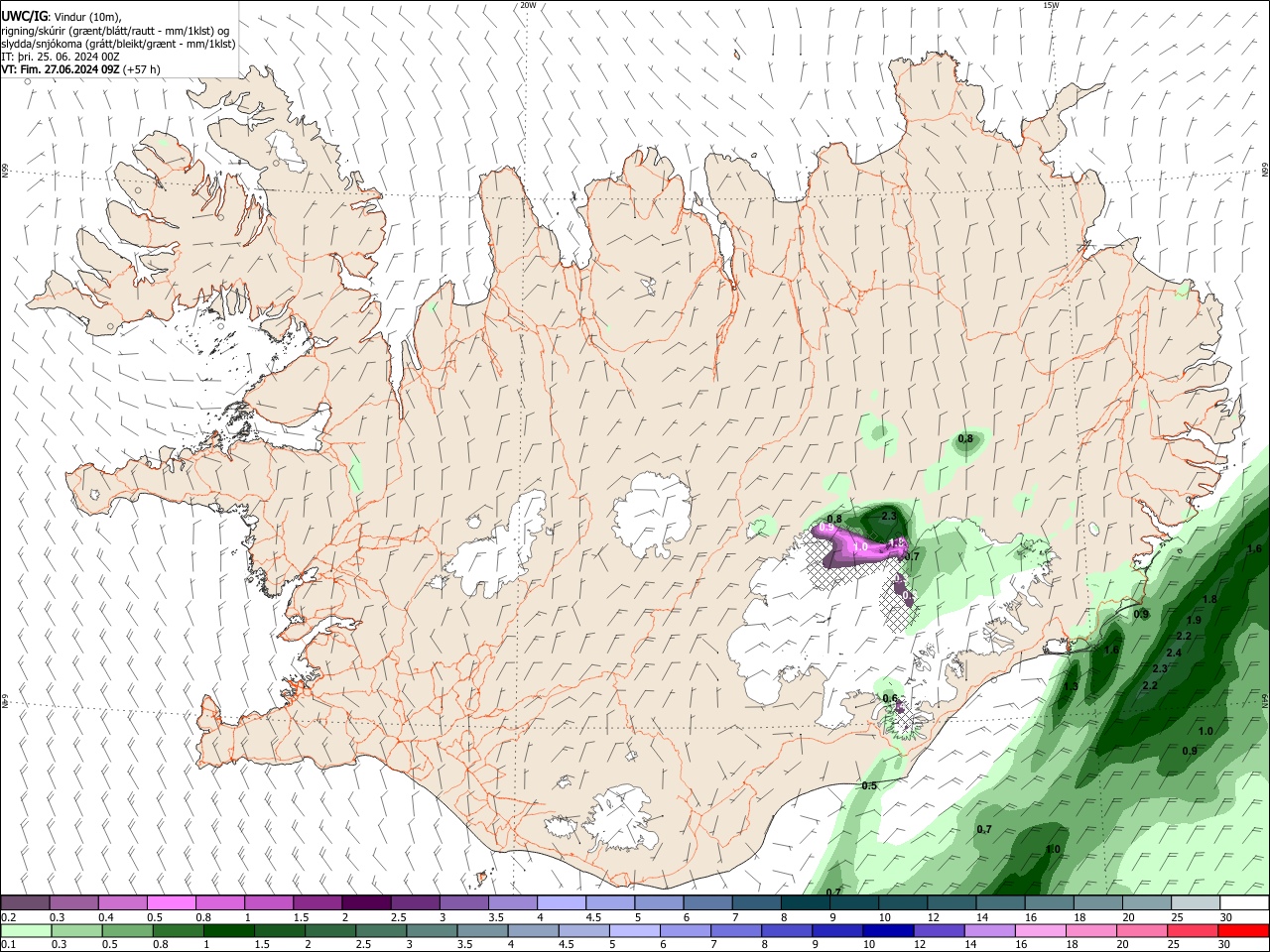Pick the bright pink 0.5 swatch in upper scale
The image size is (1270, 952).
[x=171, y=903]
